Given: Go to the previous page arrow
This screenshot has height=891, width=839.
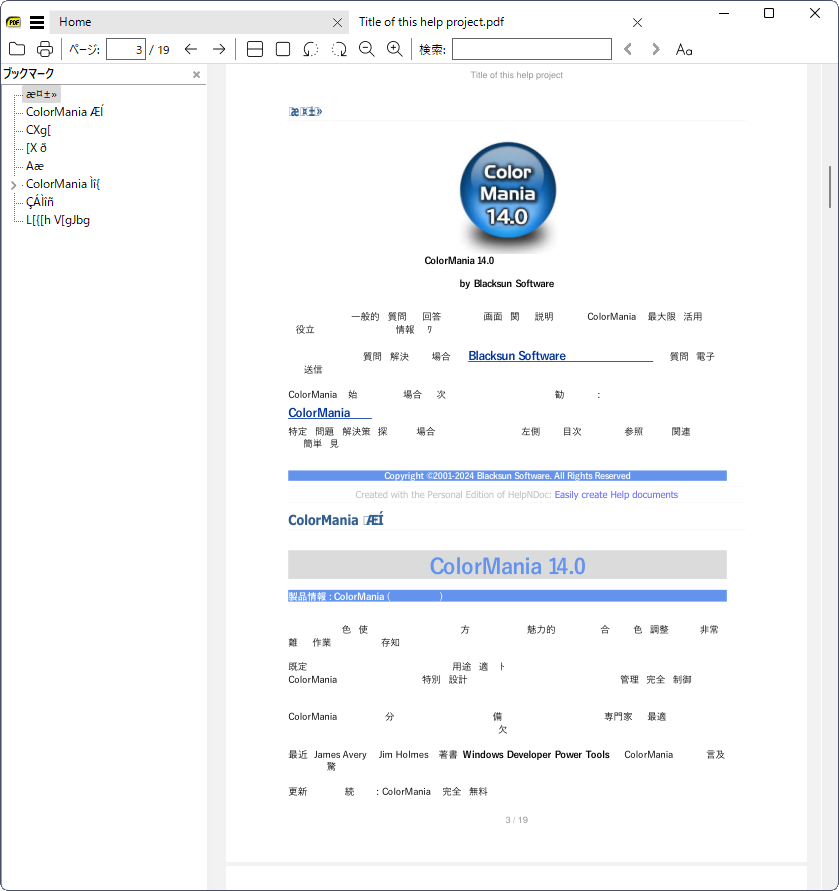Looking at the screenshot, I should coord(191,49).
